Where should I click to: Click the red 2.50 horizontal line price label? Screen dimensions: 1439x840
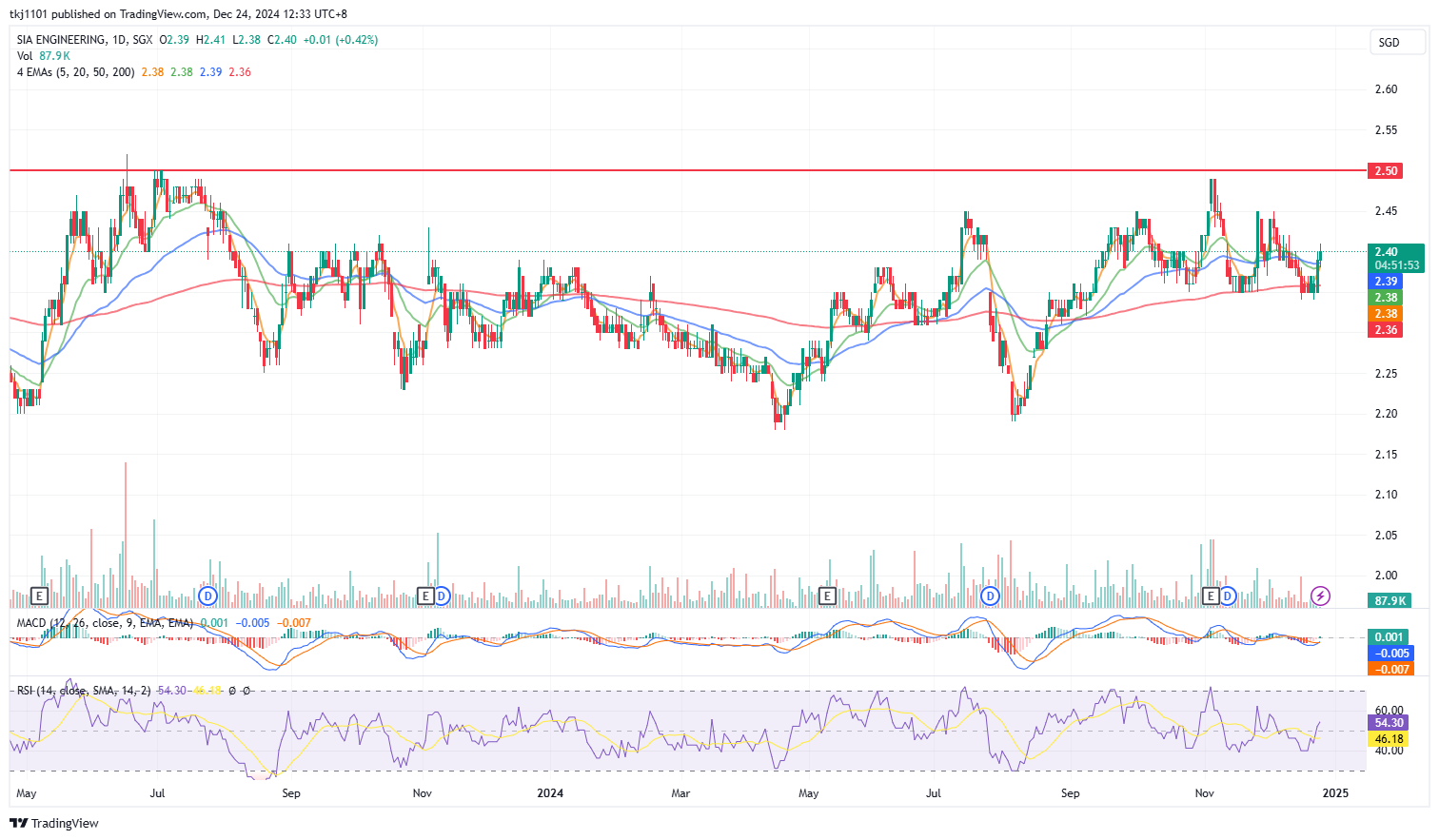(x=1387, y=170)
